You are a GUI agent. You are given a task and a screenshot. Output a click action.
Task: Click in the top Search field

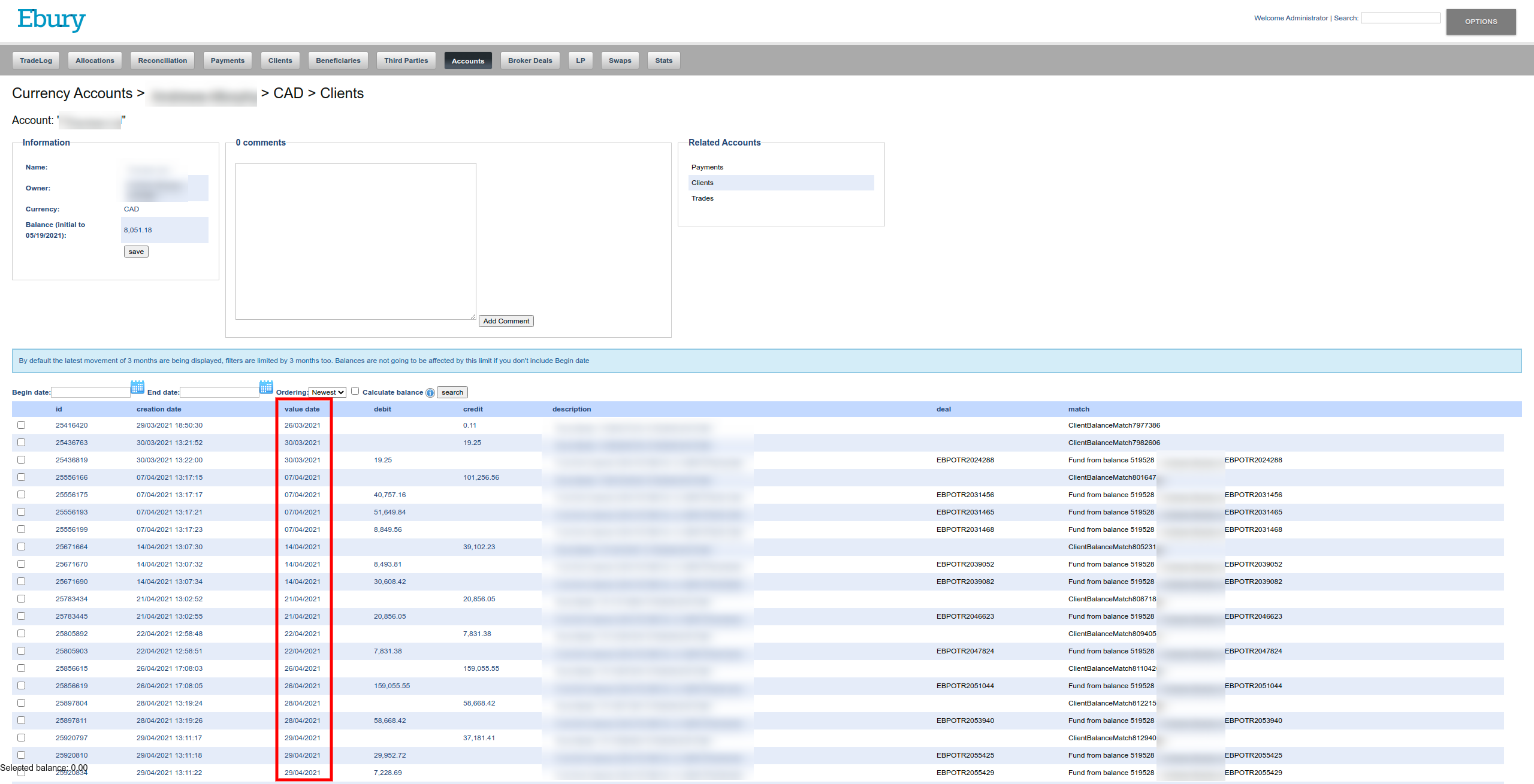1400,18
